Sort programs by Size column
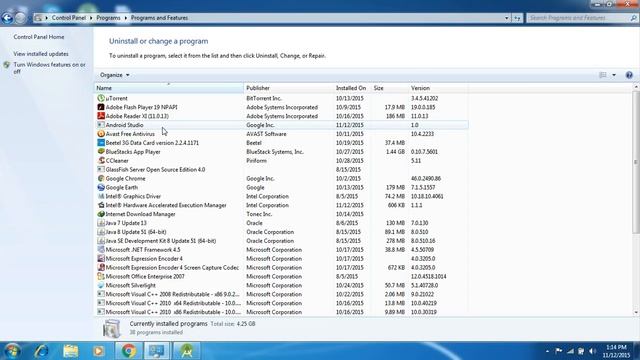Screen dimensions: 640x360 coord(390,88)
